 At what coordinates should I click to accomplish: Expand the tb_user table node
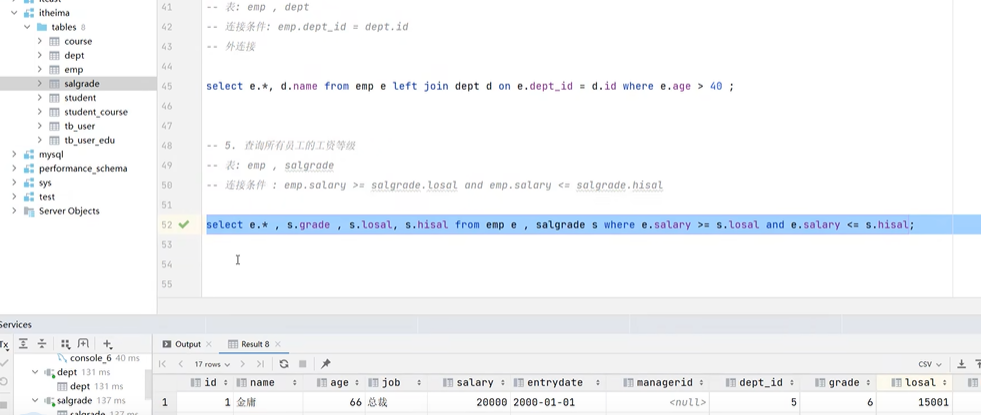39,126
